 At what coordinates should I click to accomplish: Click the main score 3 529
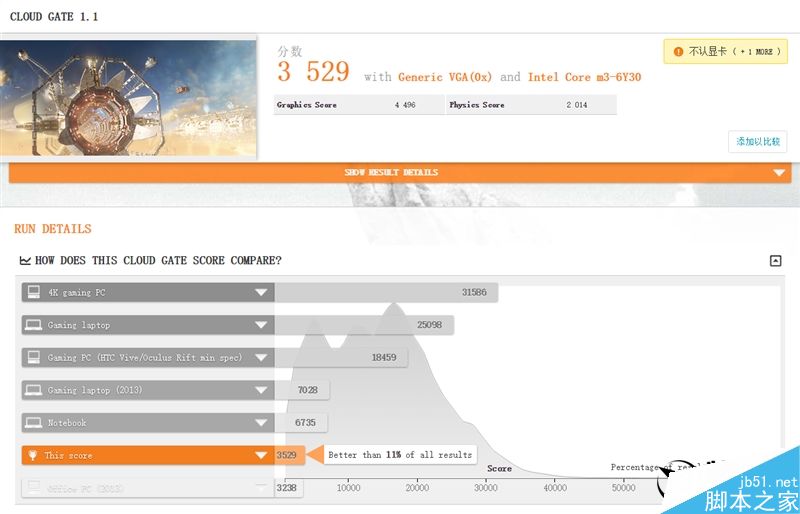click(313, 71)
